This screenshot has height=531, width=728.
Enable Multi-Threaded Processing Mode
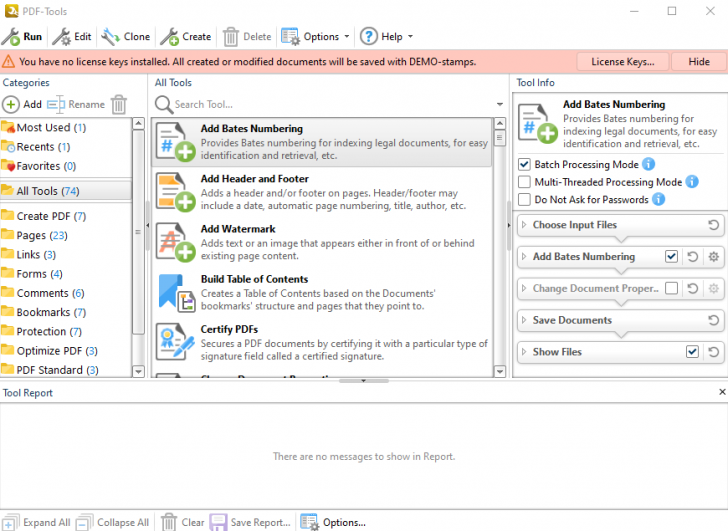point(524,182)
